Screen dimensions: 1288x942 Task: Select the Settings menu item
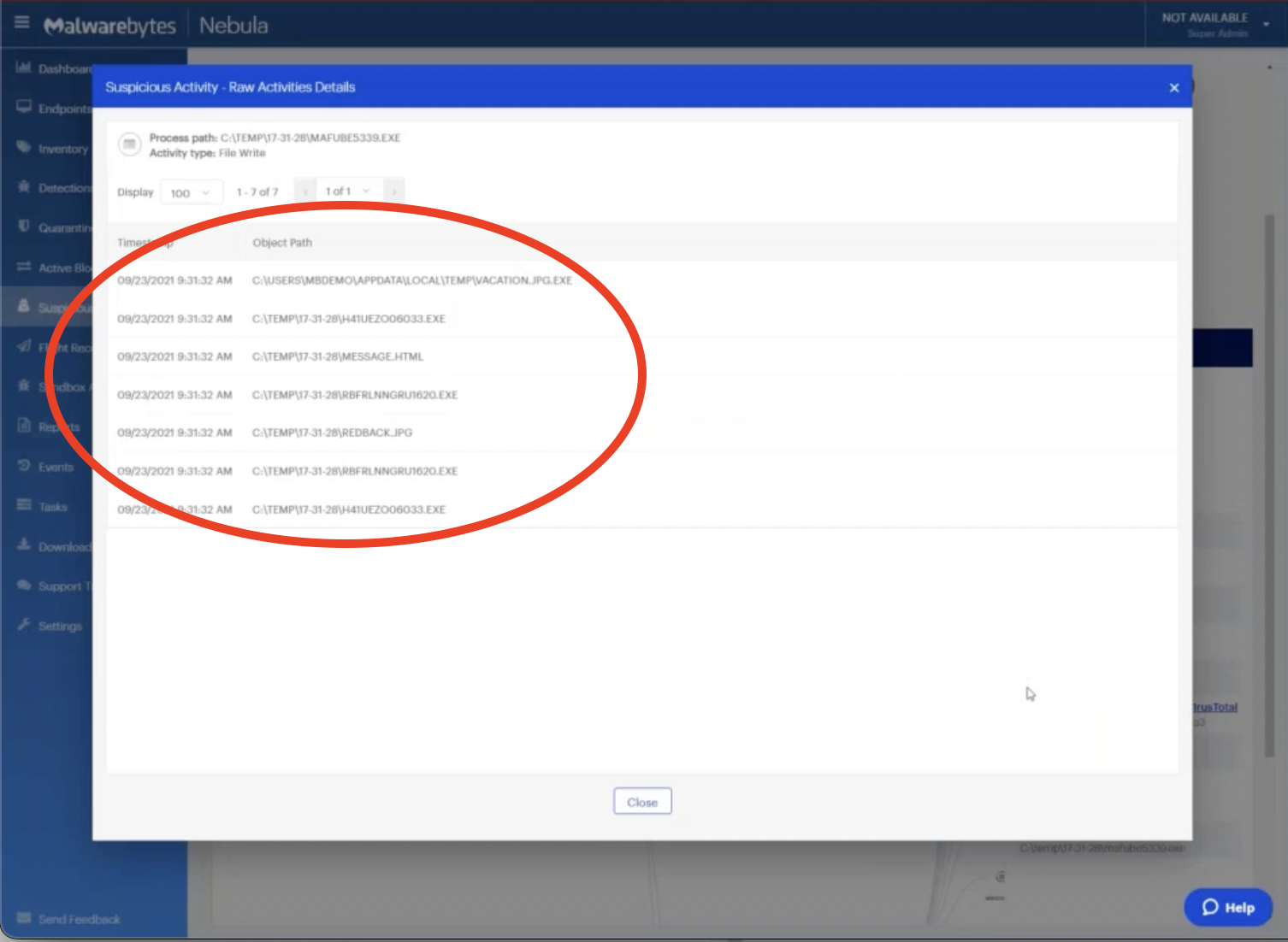click(60, 626)
